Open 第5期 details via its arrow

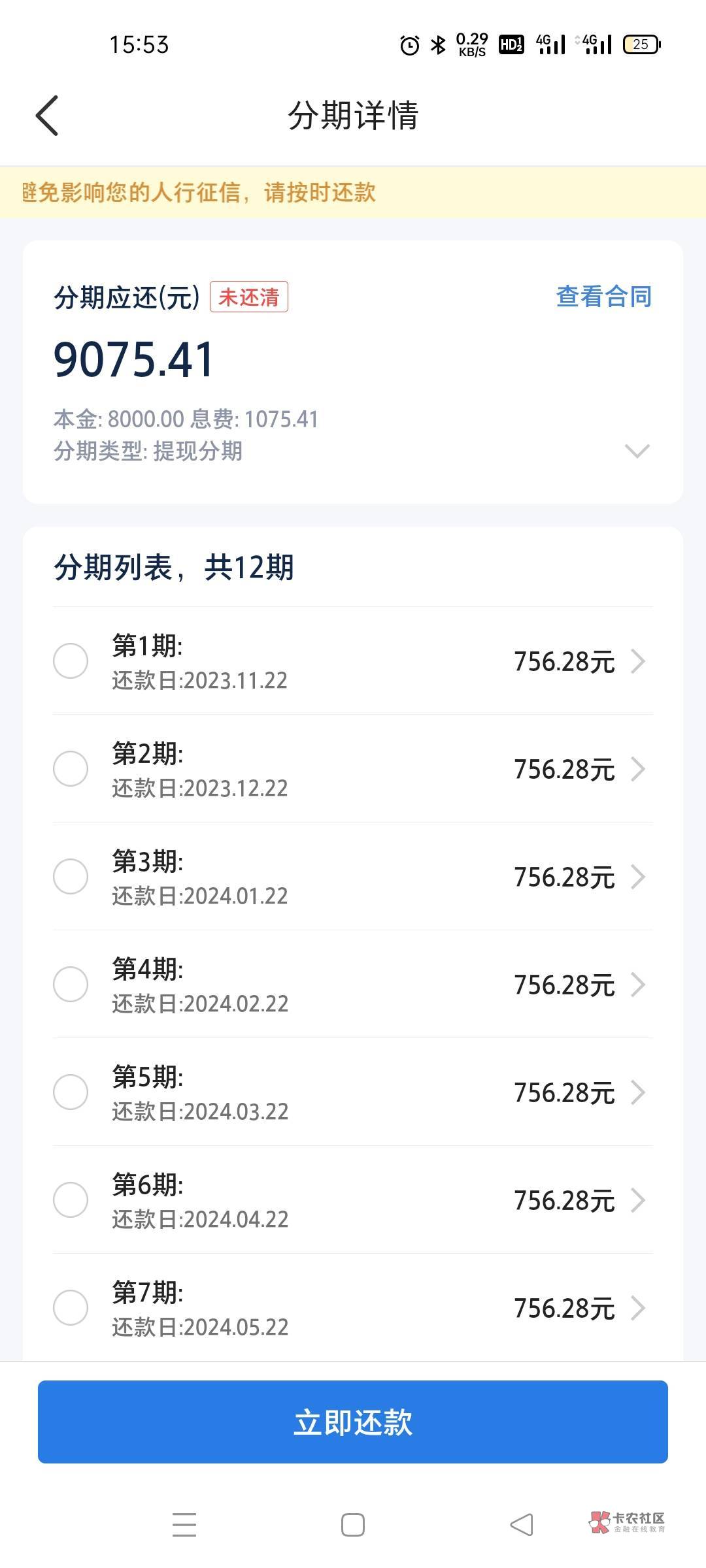[x=638, y=1092]
